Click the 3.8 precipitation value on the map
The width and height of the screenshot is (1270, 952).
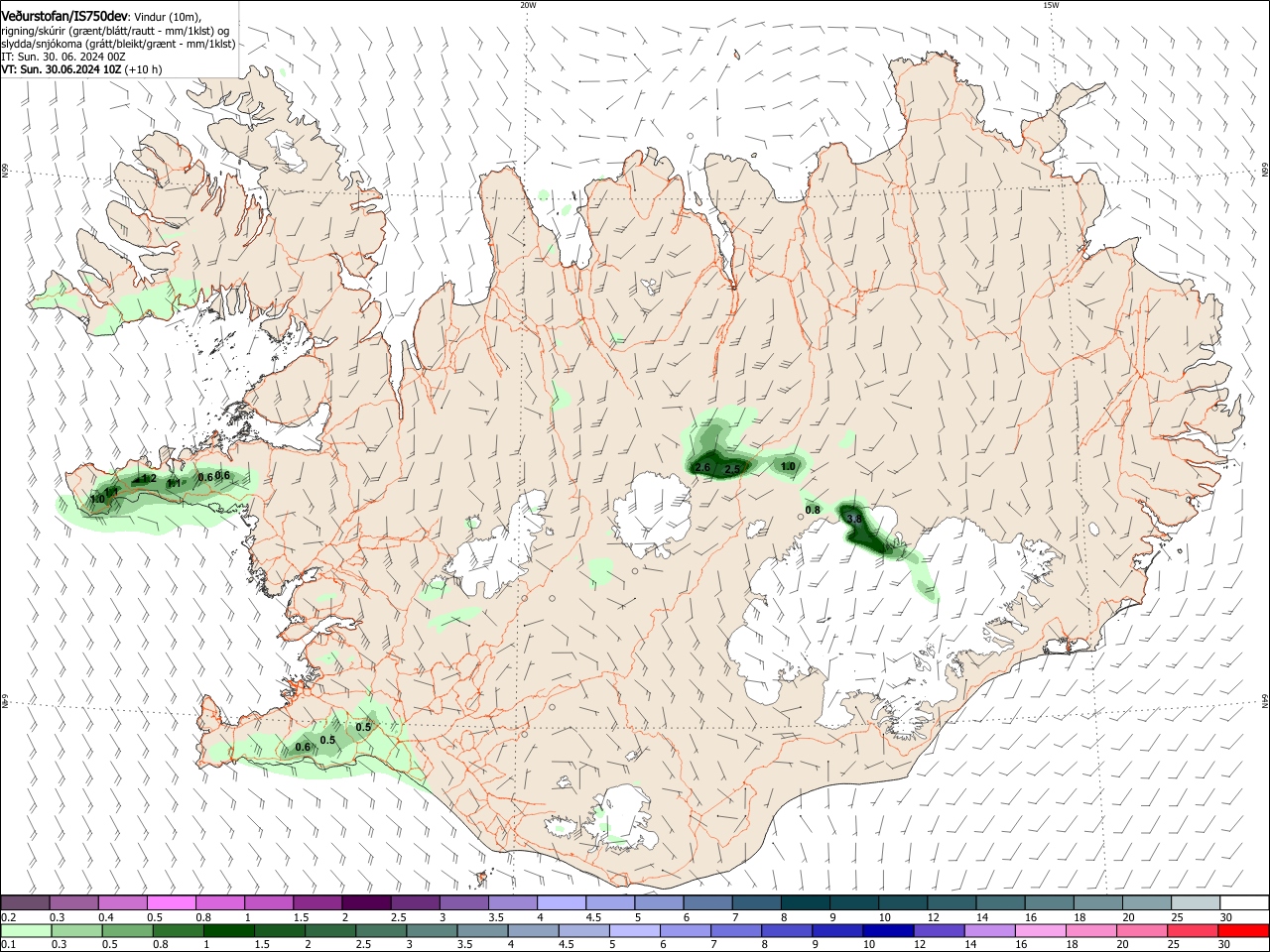pos(853,519)
